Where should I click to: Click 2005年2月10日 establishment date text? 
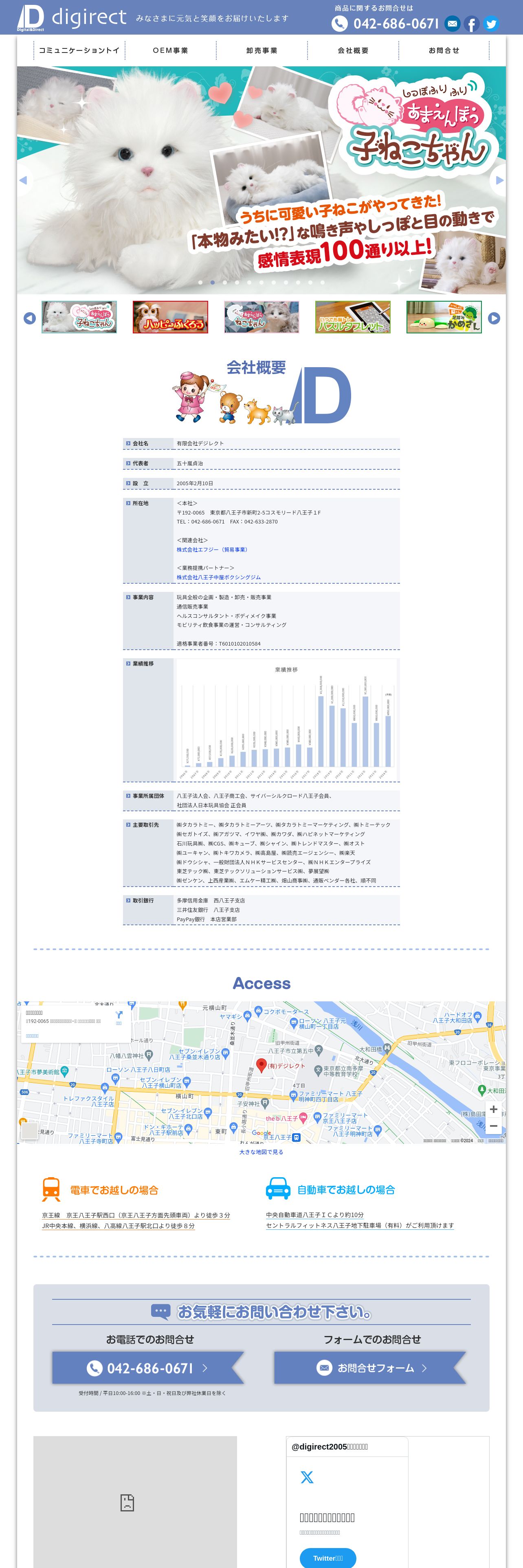click(x=195, y=483)
